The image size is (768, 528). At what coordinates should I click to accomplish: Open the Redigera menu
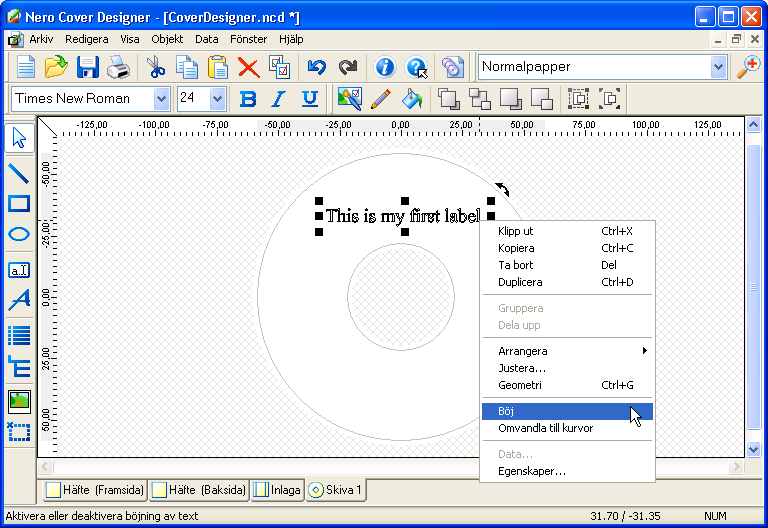(87, 39)
